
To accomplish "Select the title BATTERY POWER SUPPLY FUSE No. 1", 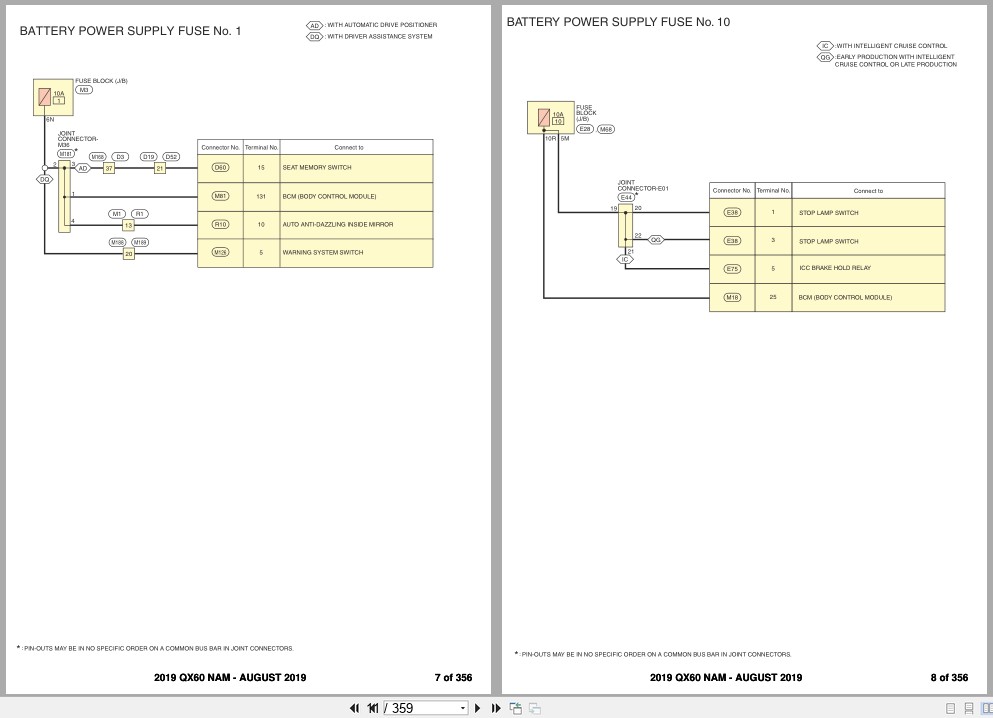I will (130, 31).
